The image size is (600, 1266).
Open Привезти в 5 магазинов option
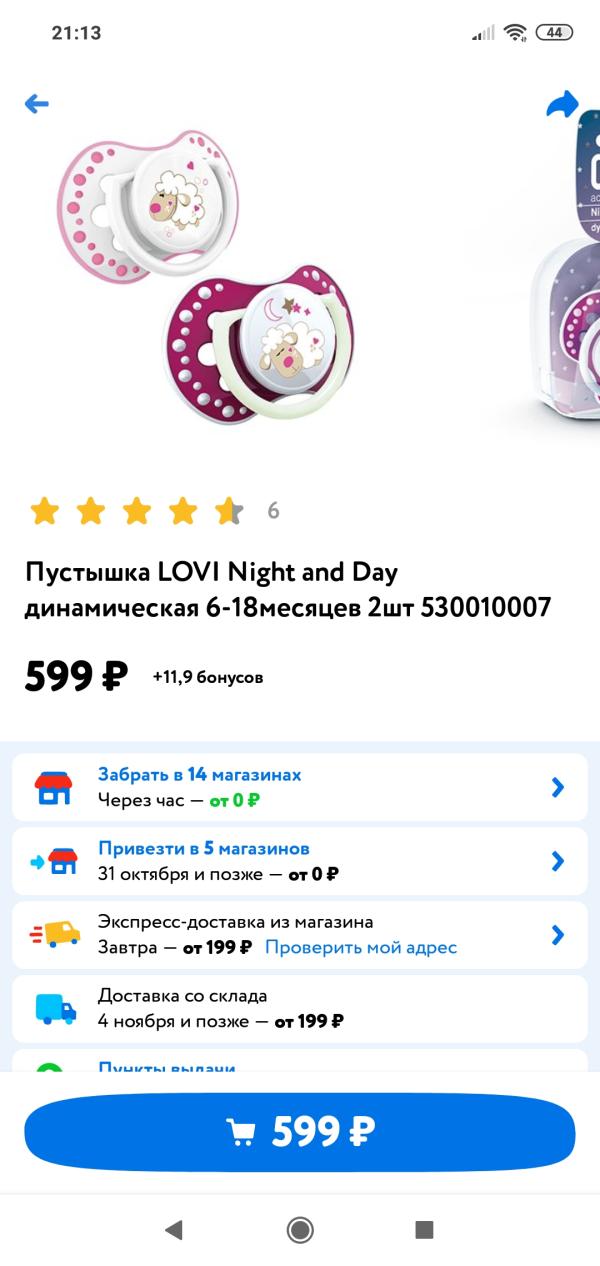tap(300, 861)
